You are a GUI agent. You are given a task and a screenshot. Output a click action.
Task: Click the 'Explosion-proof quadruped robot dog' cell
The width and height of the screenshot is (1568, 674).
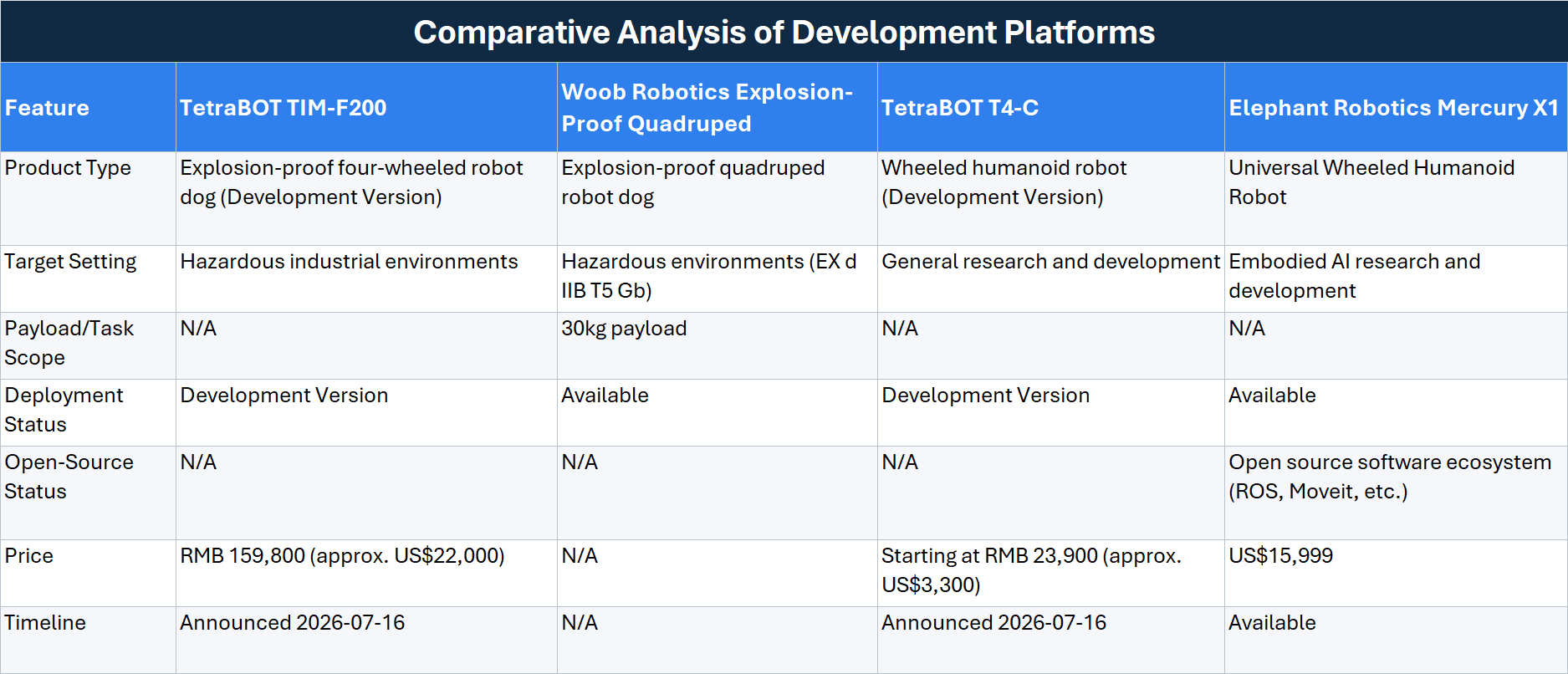pos(717,198)
